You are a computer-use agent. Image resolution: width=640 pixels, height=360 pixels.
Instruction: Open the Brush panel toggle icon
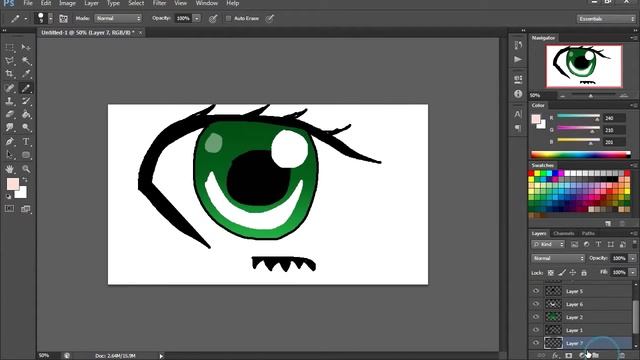[x=63, y=18]
